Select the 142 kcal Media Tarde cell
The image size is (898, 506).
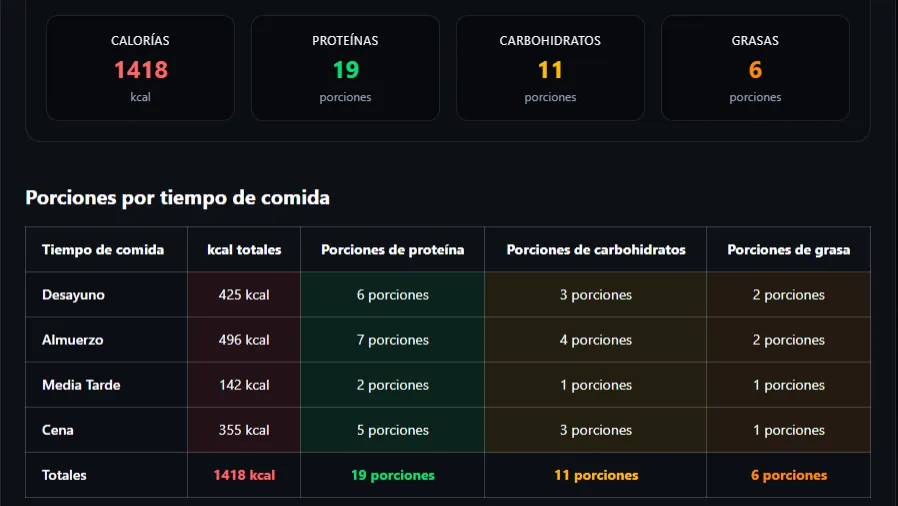(244, 385)
